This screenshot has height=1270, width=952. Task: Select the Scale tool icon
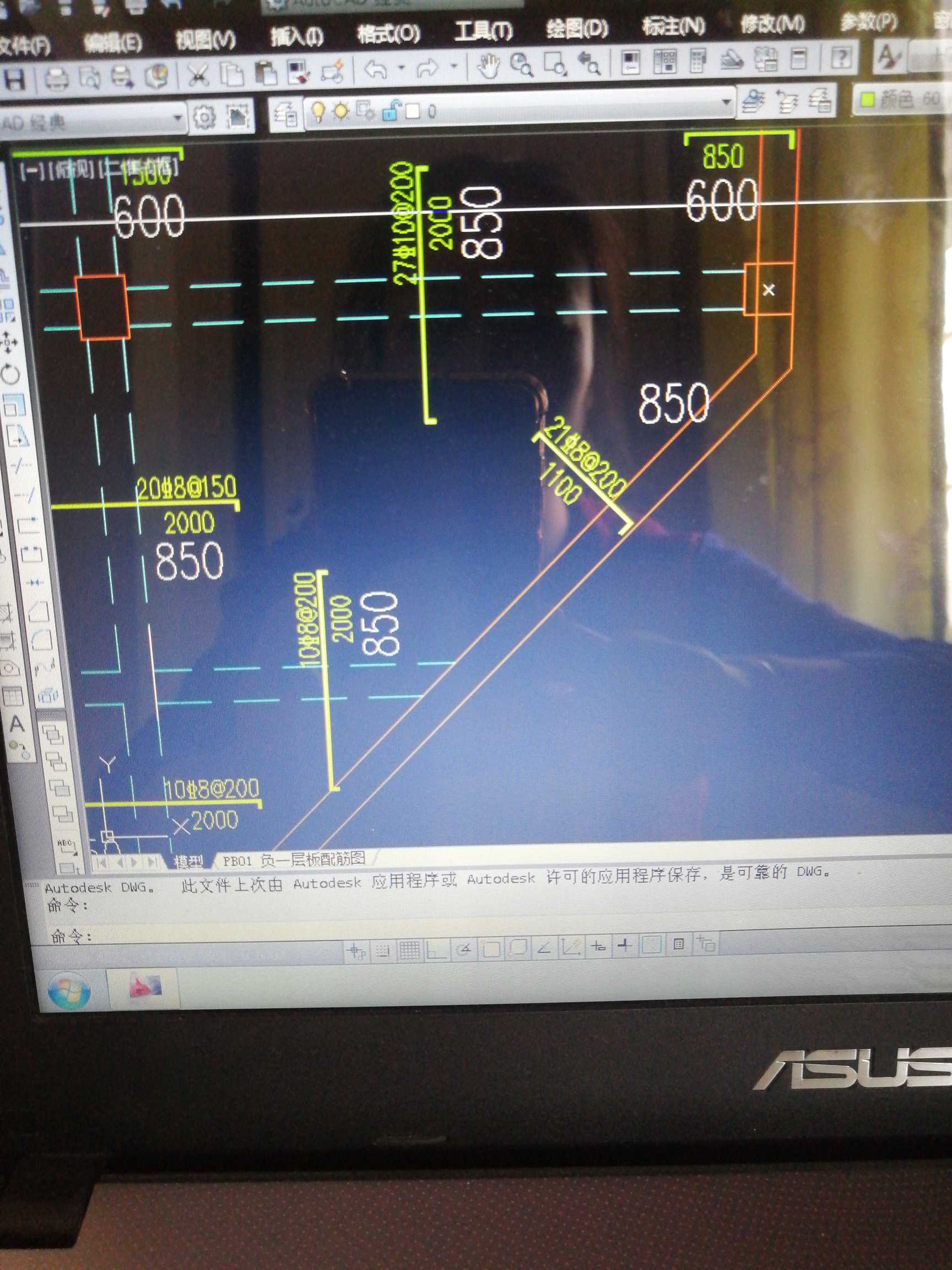click(13, 406)
